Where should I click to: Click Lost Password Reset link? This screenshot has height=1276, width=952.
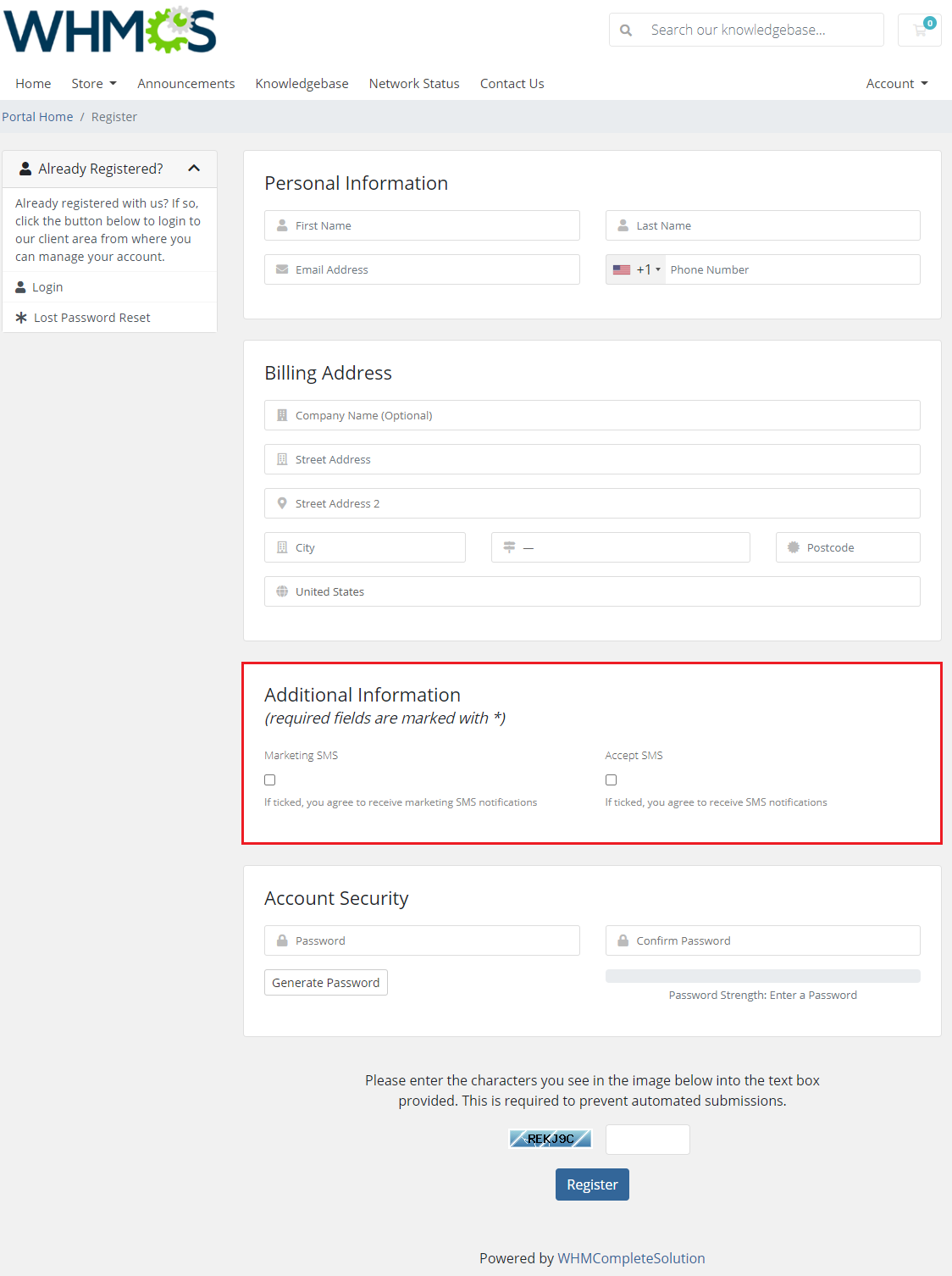[92, 318]
